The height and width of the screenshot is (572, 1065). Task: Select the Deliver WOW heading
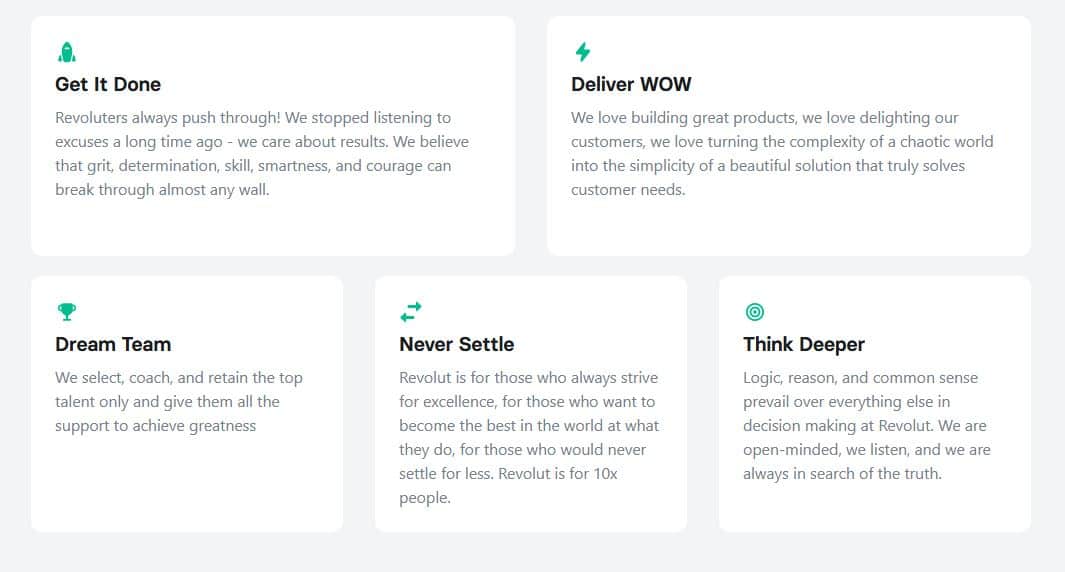631,84
